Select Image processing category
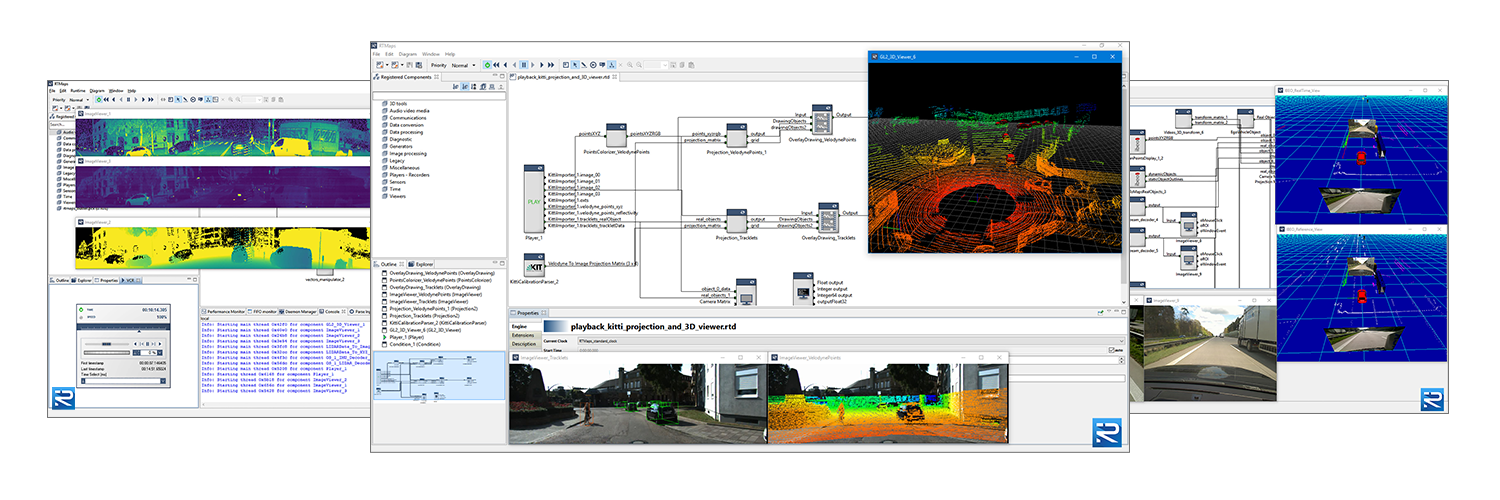This screenshot has width=1500, height=500. pos(403,153)
